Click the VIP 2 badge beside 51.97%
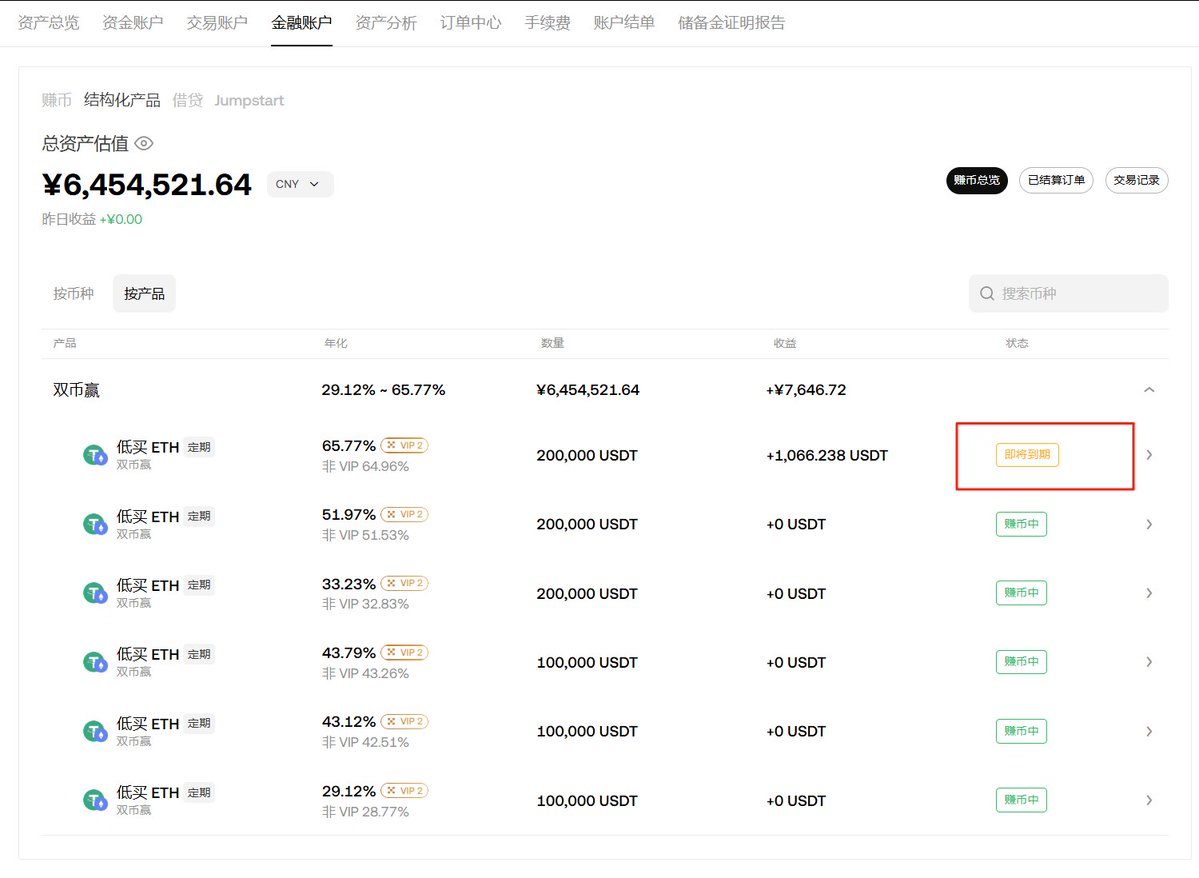Image resolution: width=1199 pixels, height=878 pixels. [405, 515]
